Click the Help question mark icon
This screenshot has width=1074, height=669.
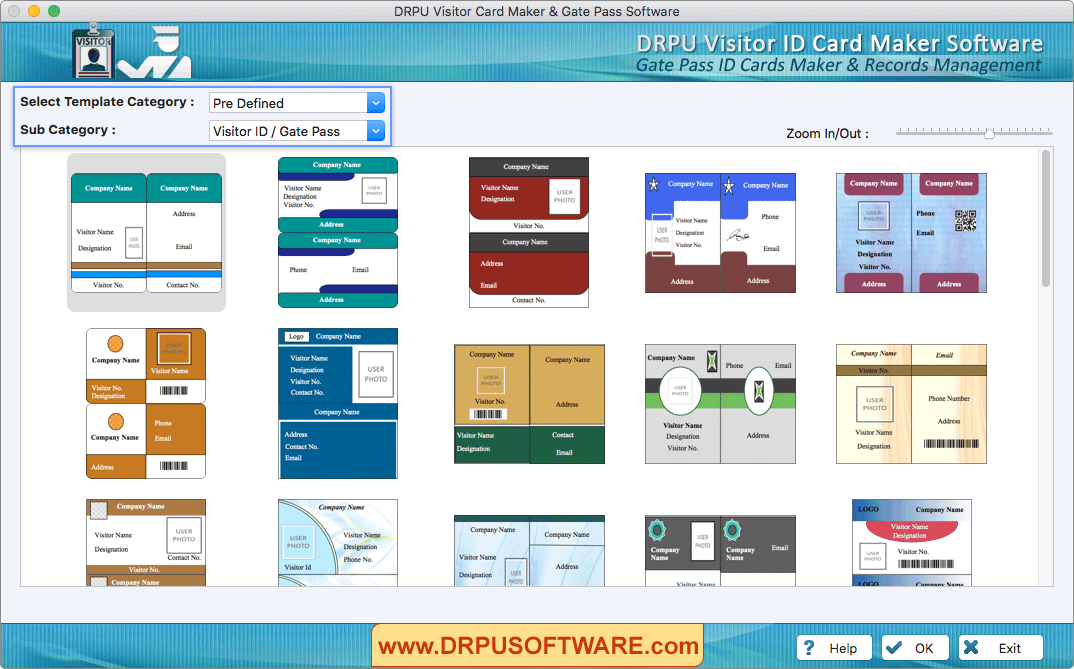(809, 648)
